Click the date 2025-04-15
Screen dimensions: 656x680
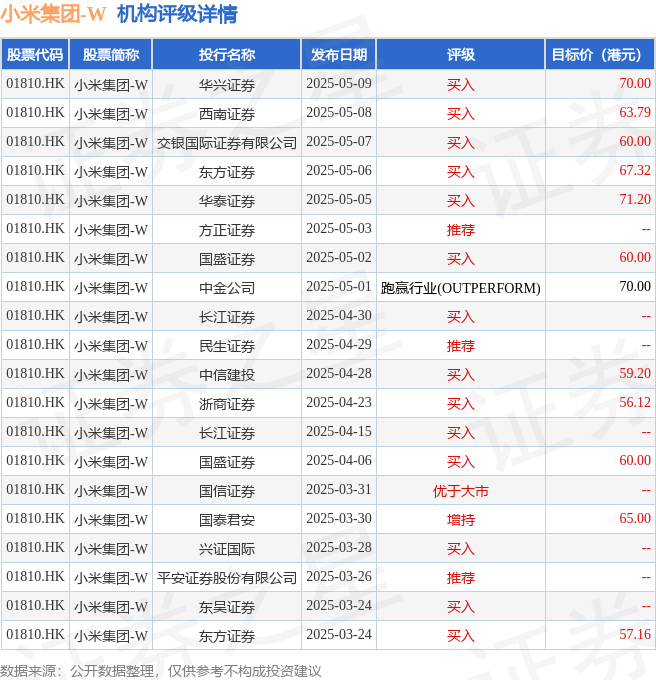339,432
